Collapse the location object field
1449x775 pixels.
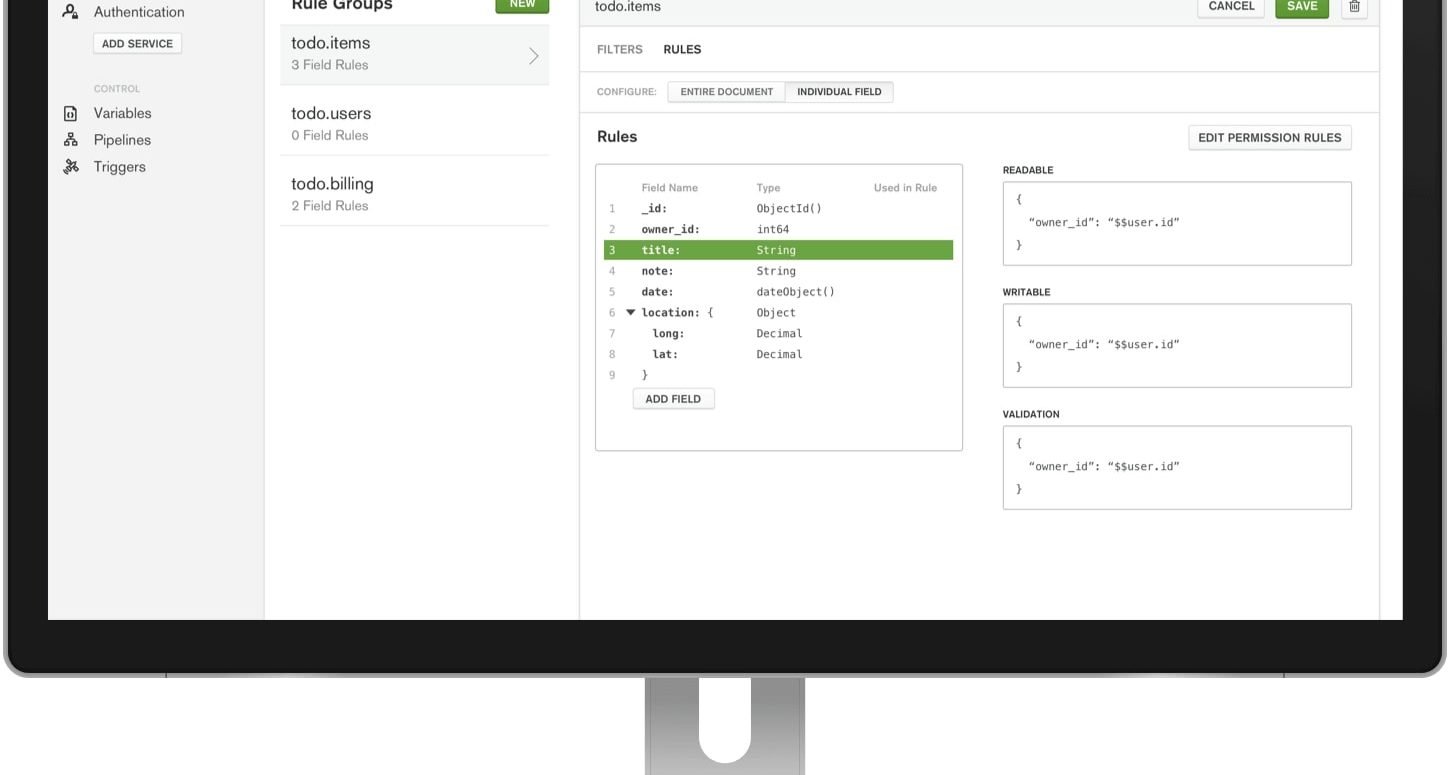630,313
